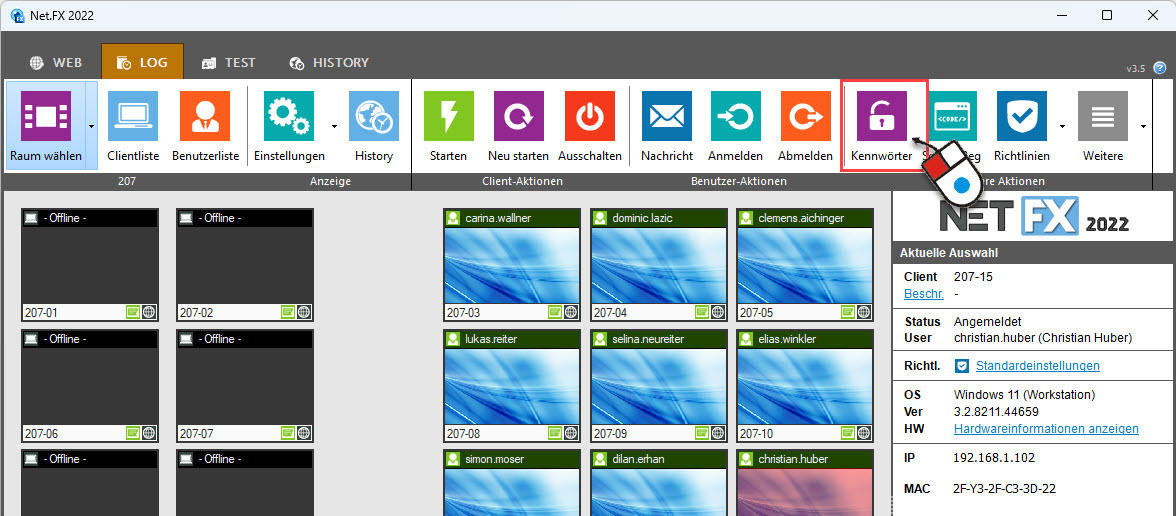This screenshot has width=1176, height=516.
Task: Open the Kennwörter unlock icon
Action: pyautogui.click(x=882, y=116)
